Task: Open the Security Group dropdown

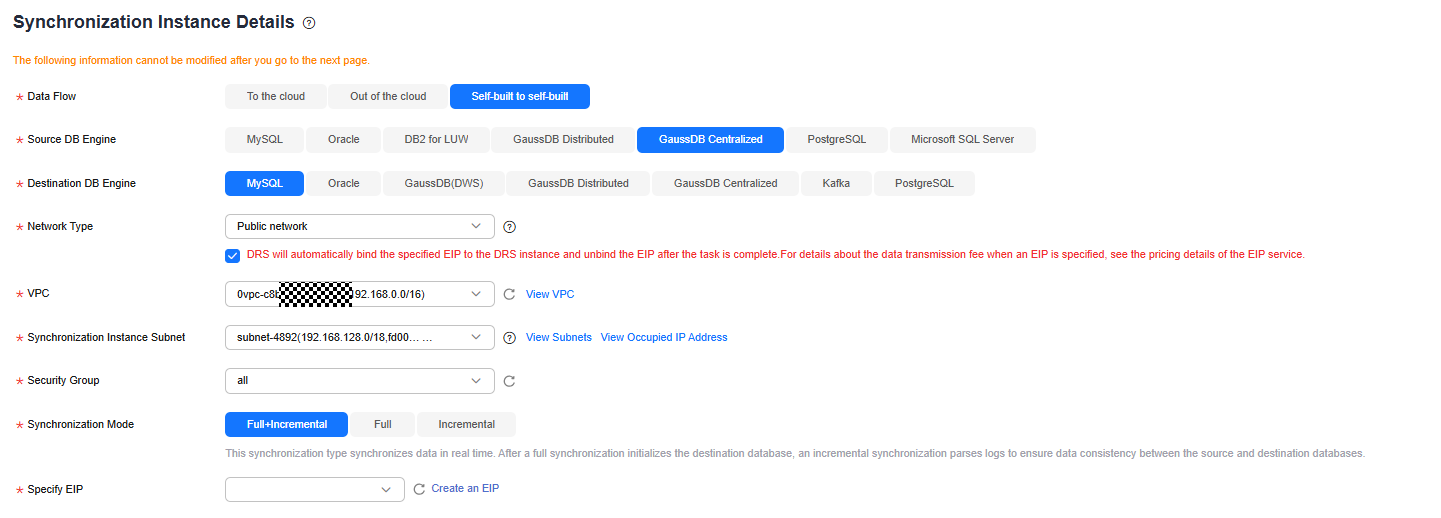Action: click(x=360, y=381)
